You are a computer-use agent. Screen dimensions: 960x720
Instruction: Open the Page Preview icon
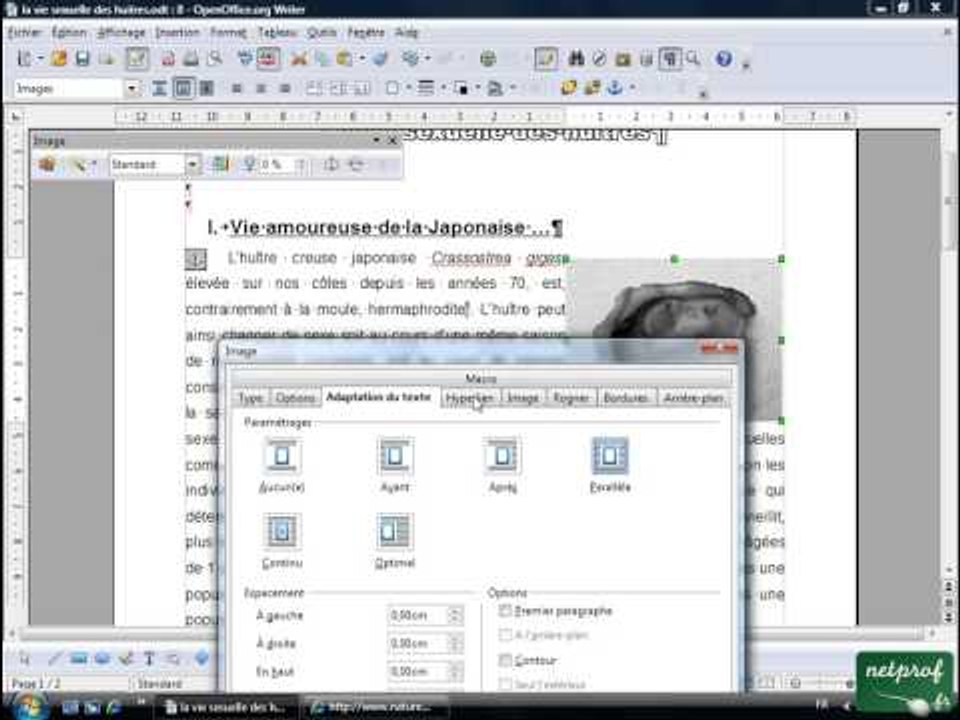click(214, 59)
